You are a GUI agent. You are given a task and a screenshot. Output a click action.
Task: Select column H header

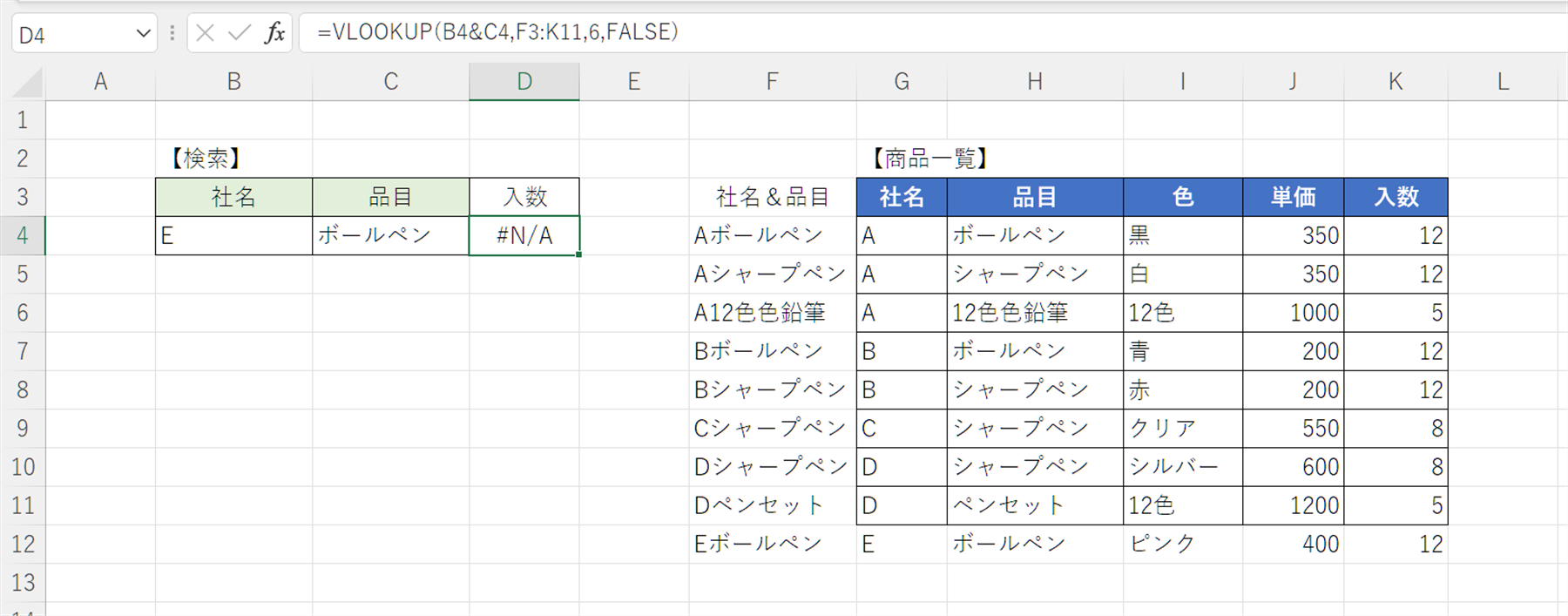pyautogui.click(x=1035, y=82)
